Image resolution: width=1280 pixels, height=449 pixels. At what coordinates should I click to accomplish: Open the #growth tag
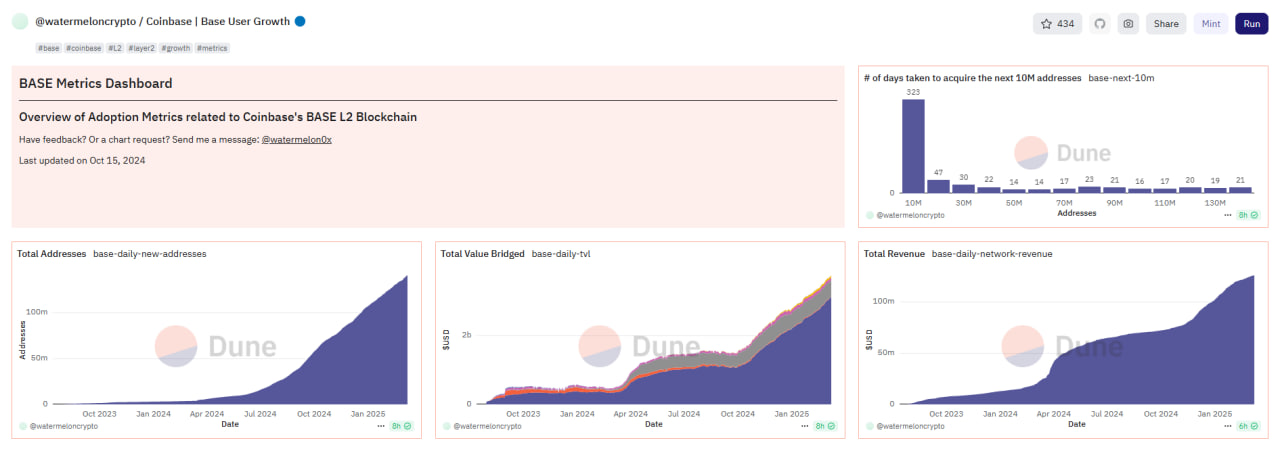click(x=176, y=47)
